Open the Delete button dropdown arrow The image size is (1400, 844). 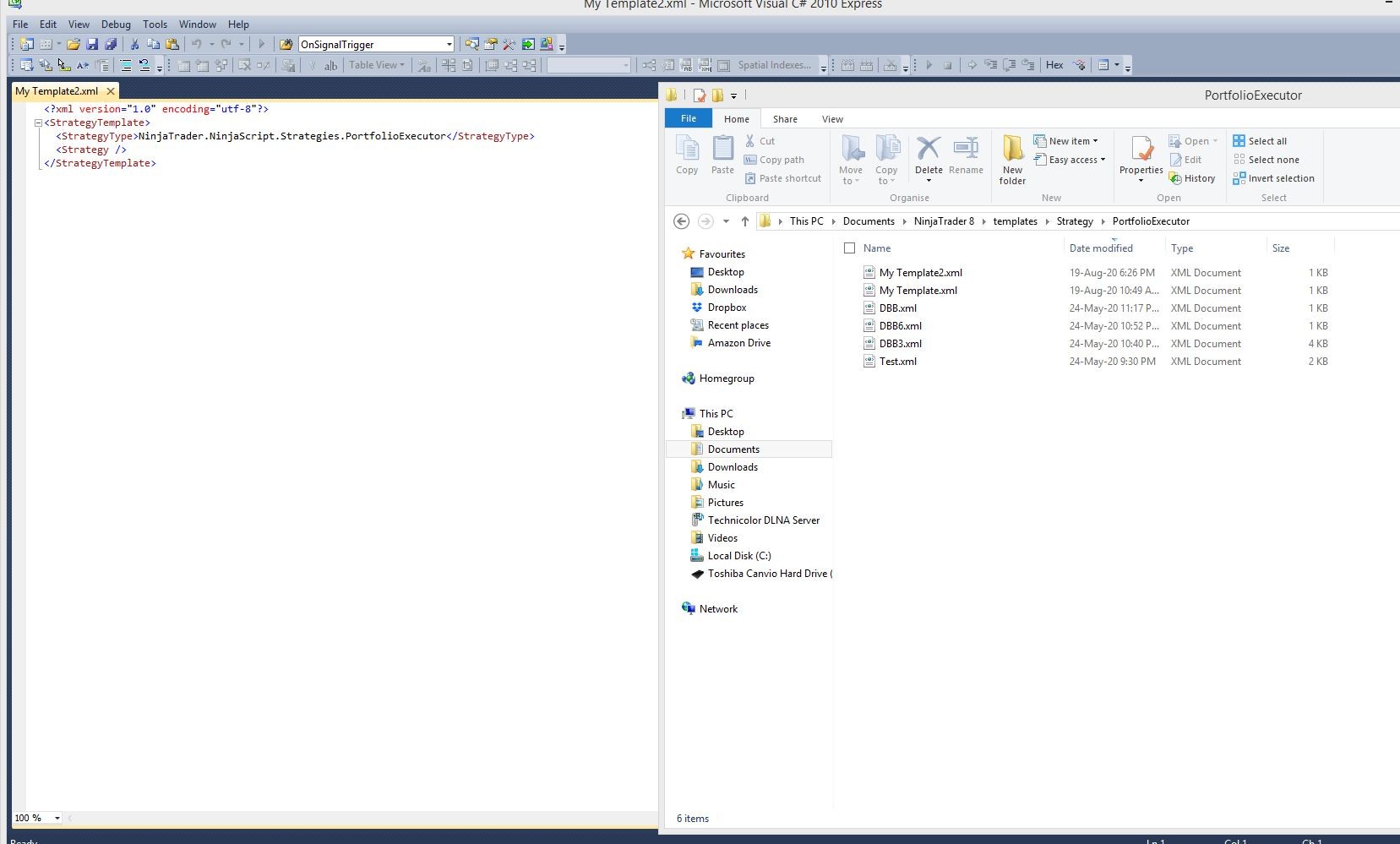(929, 181)
